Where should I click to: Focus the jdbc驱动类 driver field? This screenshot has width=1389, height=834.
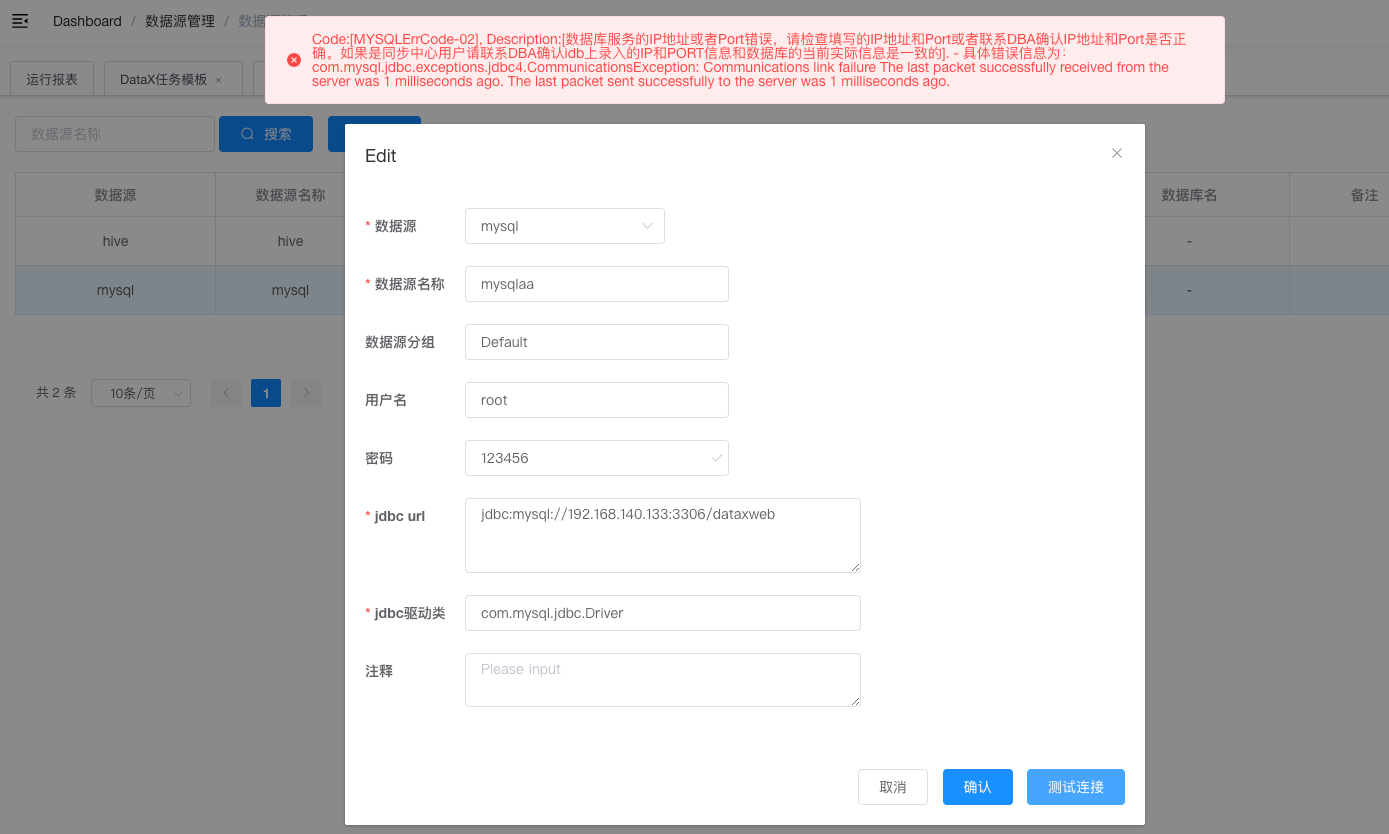[x=663, y=613]
